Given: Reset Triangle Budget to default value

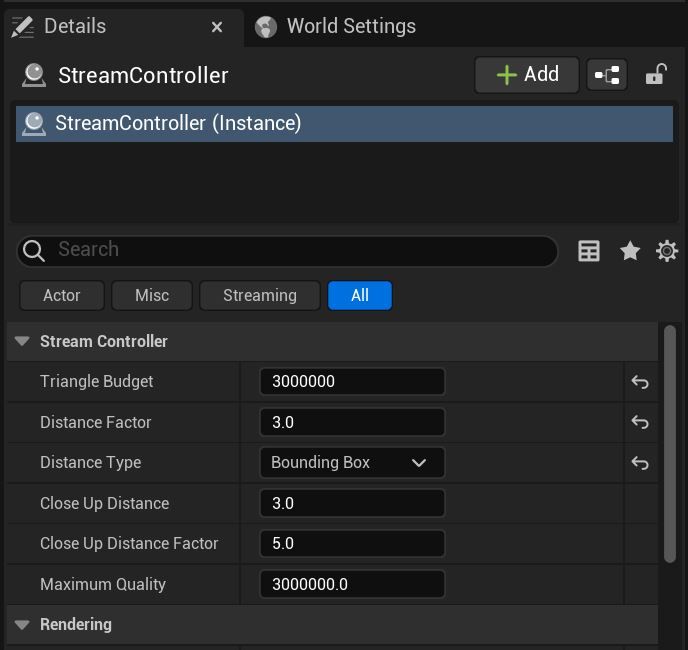Looking at the screenshot, I should [x=640, y=382].
